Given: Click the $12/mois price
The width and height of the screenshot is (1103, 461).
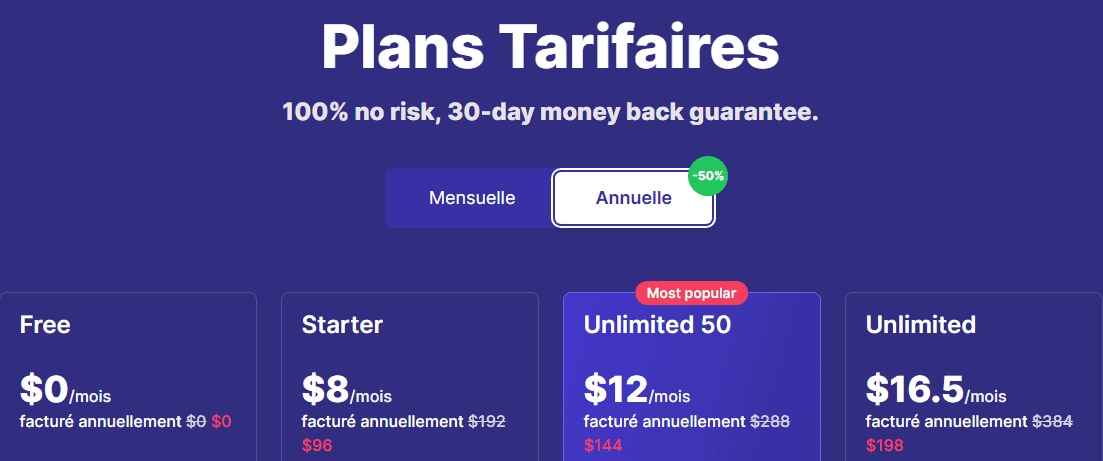Looking at the screenshot, I should tap(637, 389).
